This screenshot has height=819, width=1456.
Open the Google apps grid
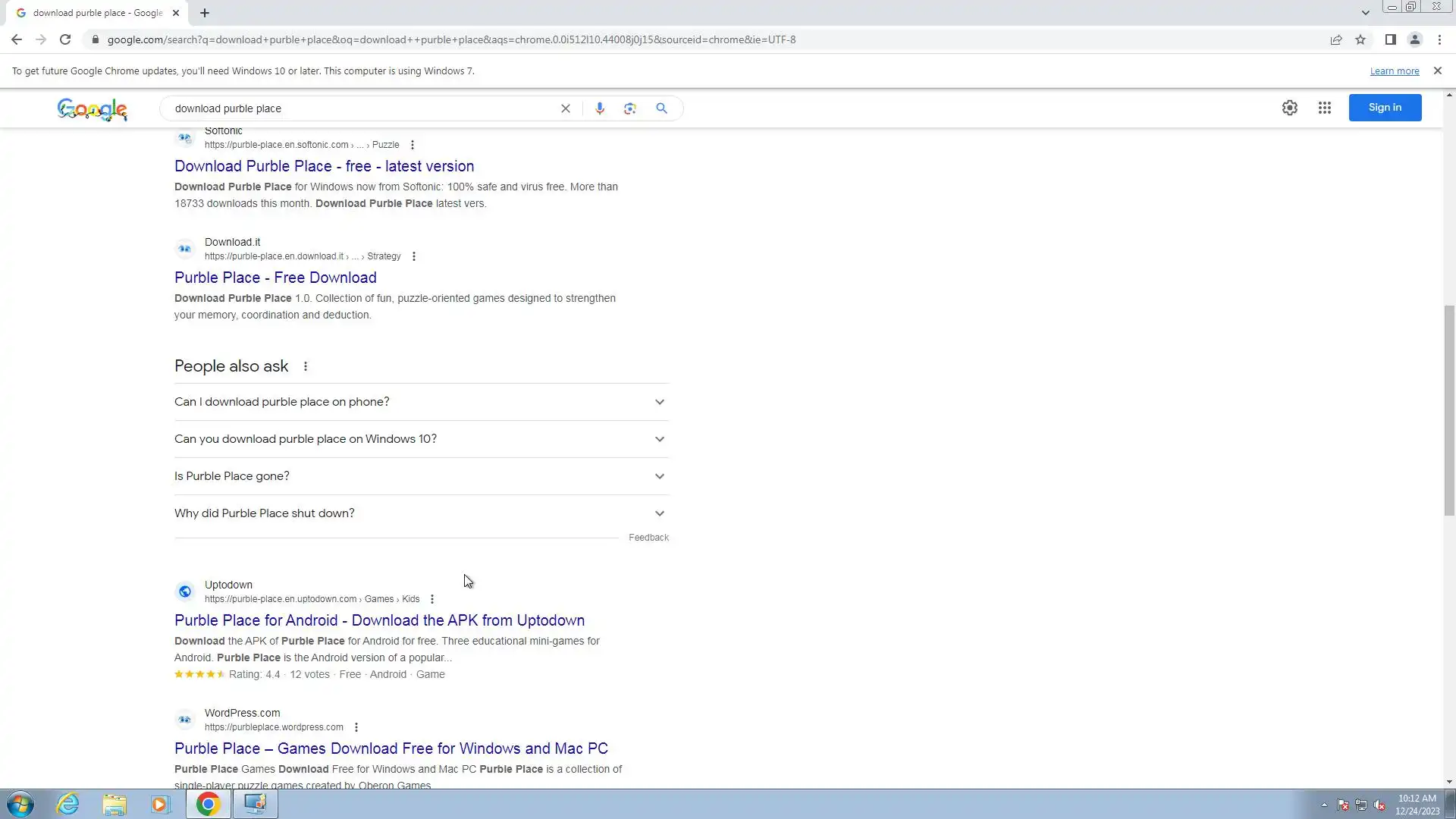pyautogui.click(x=1324, y=108)
